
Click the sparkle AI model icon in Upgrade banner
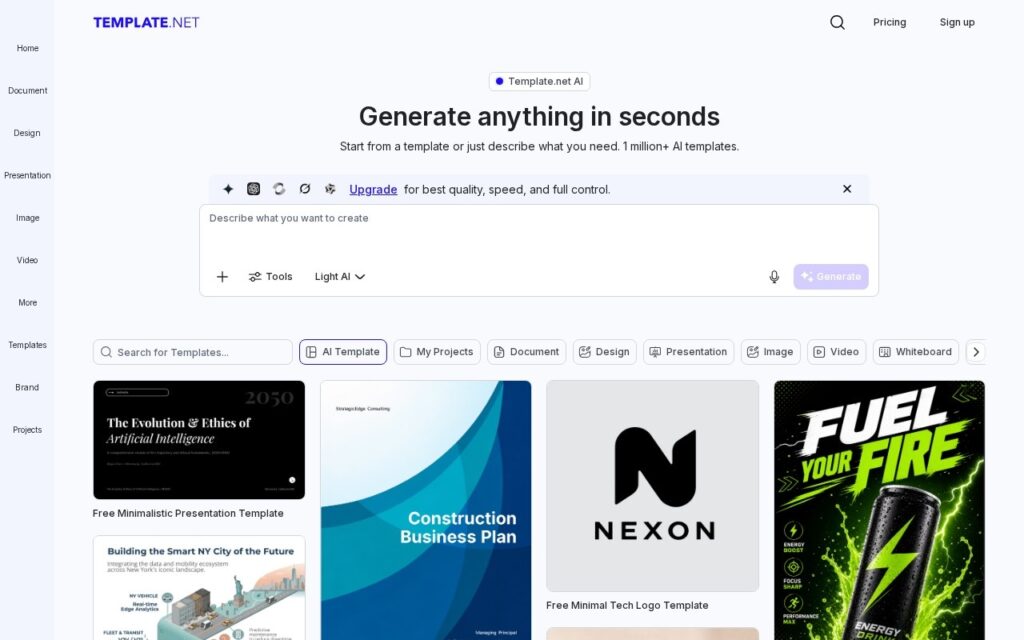(228, 189)
